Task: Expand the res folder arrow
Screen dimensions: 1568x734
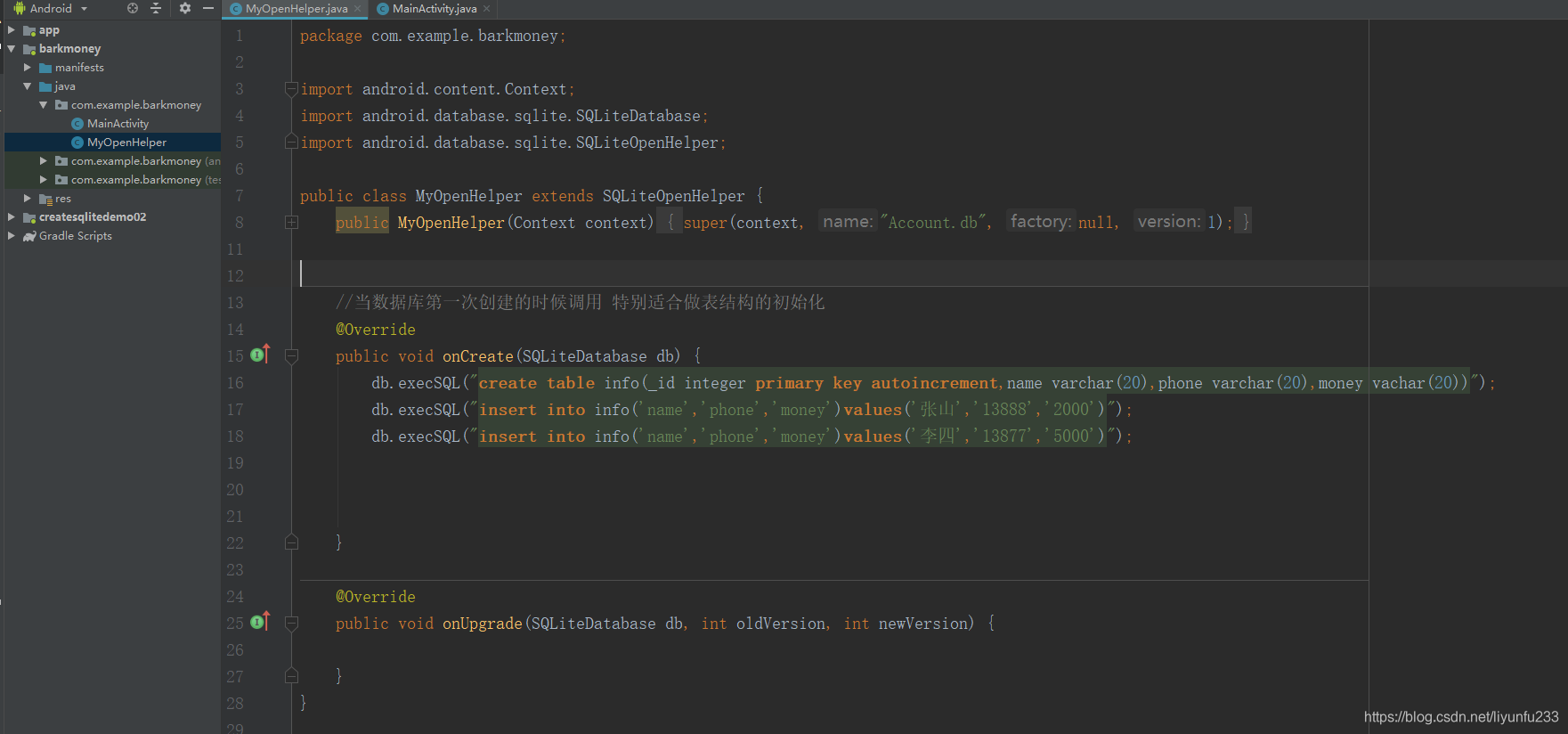Action: pos(28,199)
